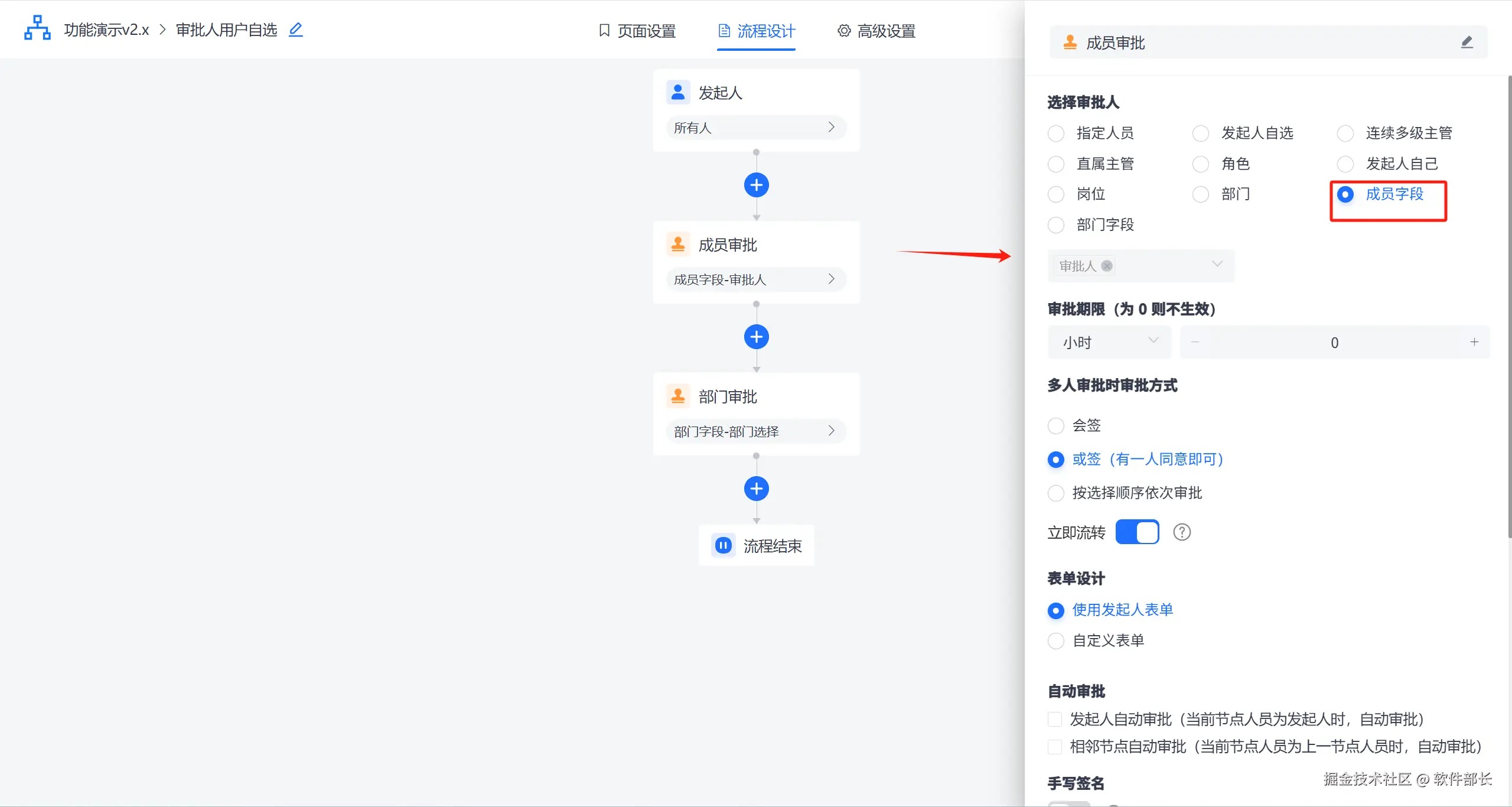Remove 审批人 tag with x icon
The height and width of the screenshot is (807, 1512).
point(1107,266)
